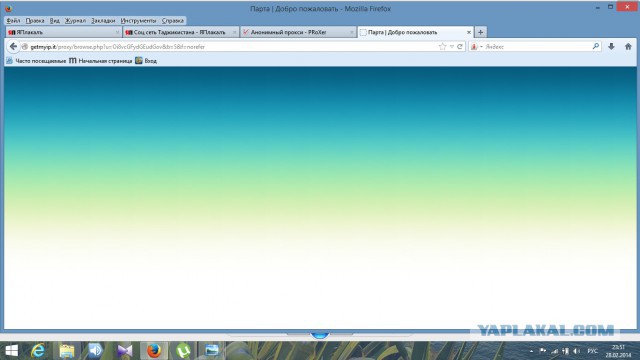Open the Правка menu

pos(35,20)
